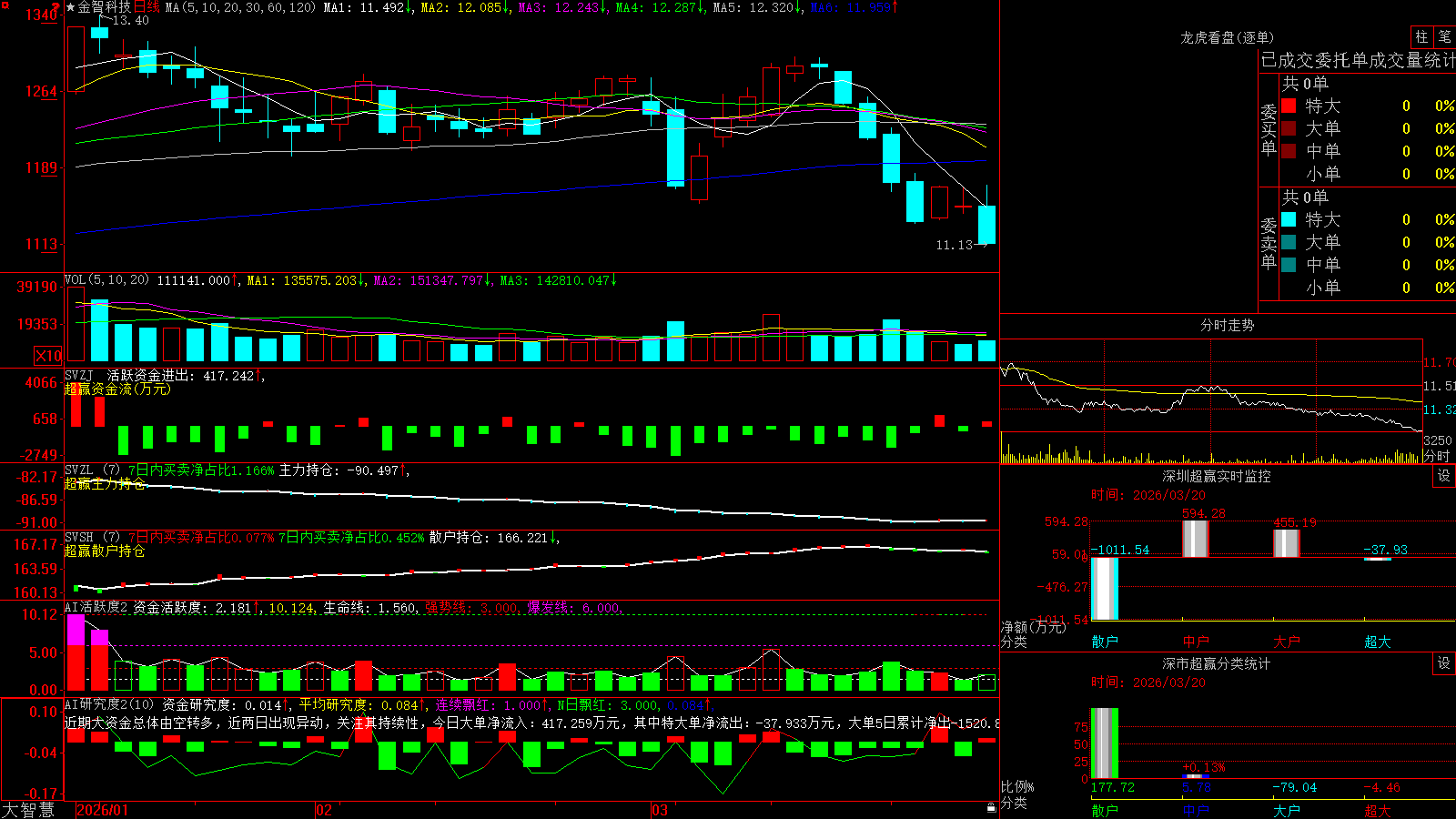Select the 日线 period label
The image size is (1456, 819).
click(x=147, y=7)
